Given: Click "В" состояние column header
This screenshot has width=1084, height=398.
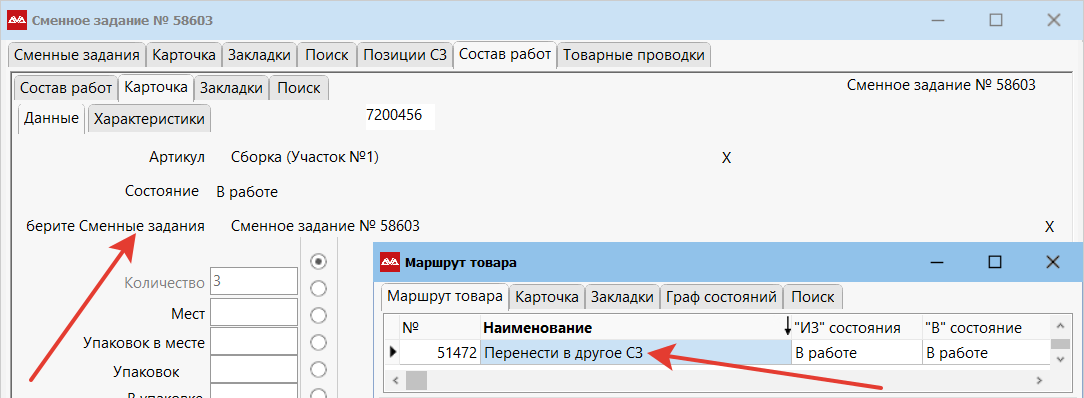Looking at the screenshot, I should [x=987, y=328].
